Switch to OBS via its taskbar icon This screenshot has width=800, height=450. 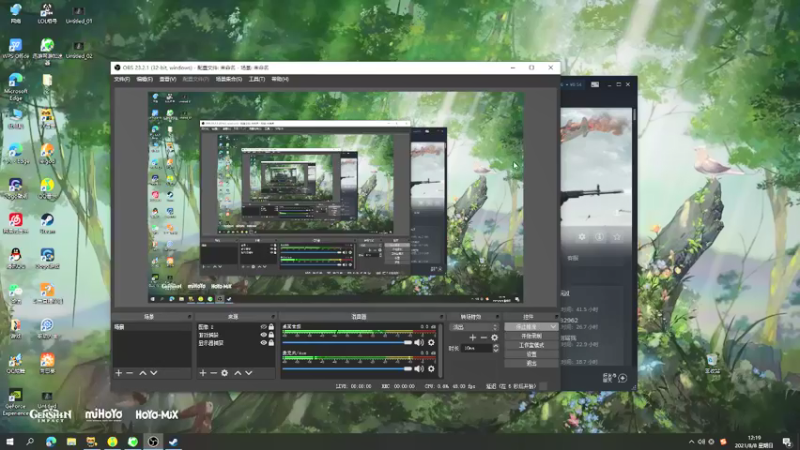[x=153, y=442]
